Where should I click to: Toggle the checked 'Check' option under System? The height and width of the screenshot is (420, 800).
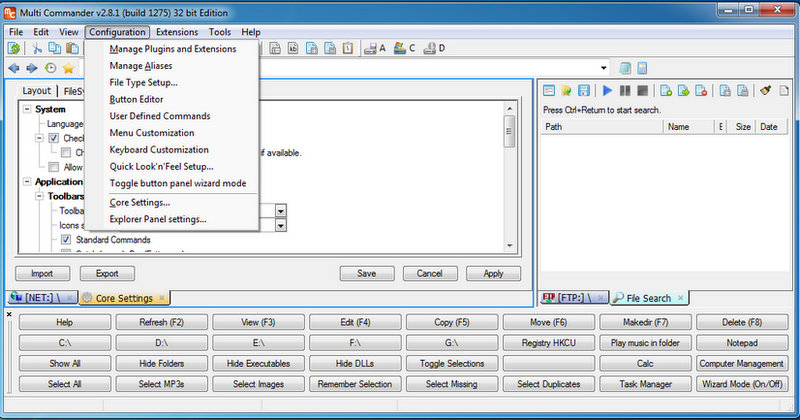point(54,138)
